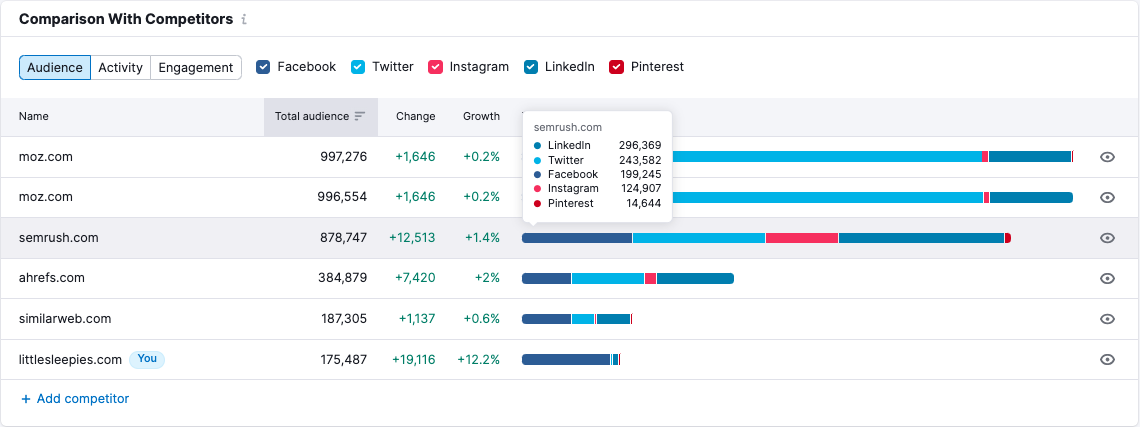
Task: Click semrush.com's pink Instagram bar segment
Action: pyautogui.click(x=801, y=238)
